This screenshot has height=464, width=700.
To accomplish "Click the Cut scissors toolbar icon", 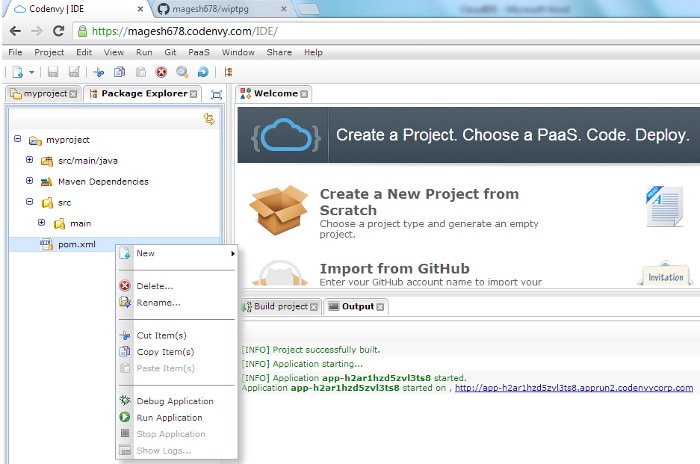I will click(98, 72).
